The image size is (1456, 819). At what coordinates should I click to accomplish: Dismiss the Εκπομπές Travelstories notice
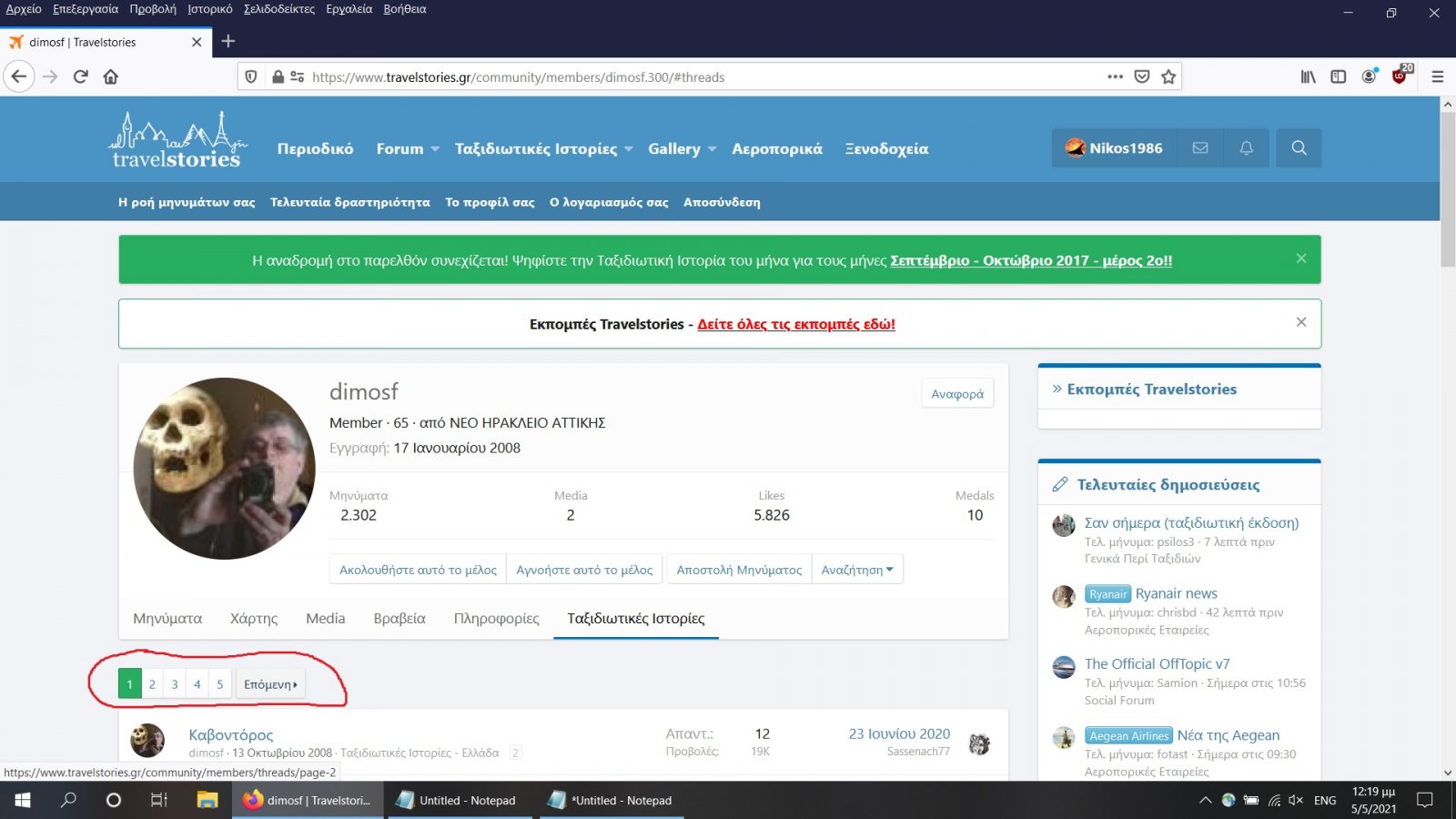1301,322
